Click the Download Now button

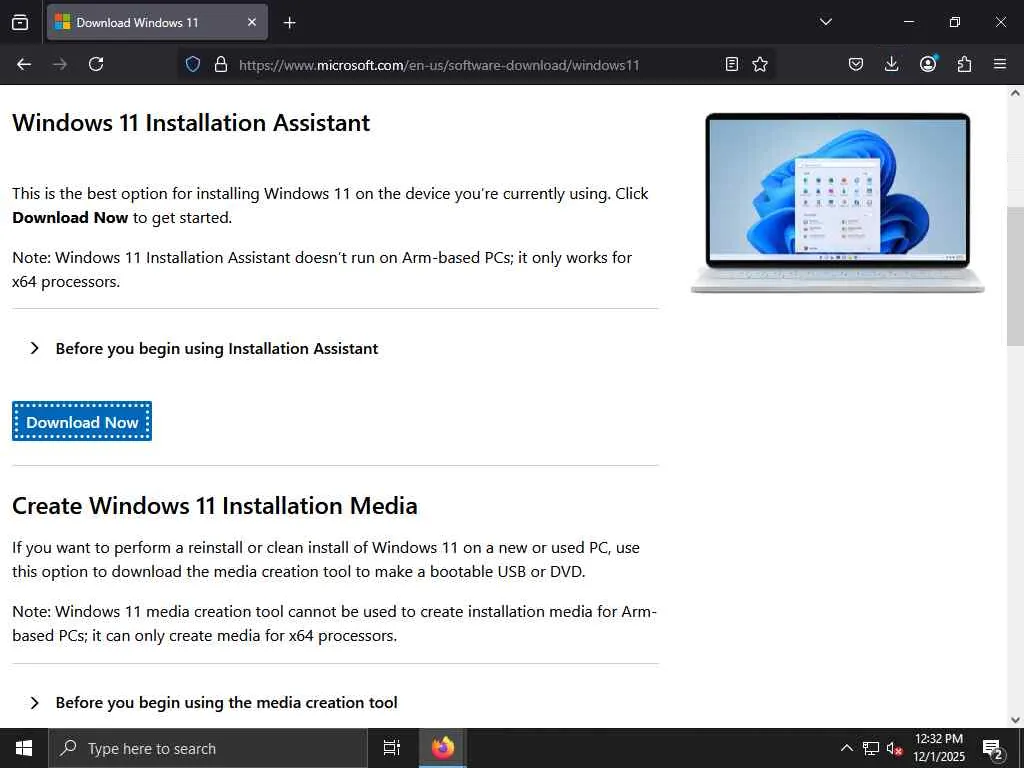coord(82,421)
